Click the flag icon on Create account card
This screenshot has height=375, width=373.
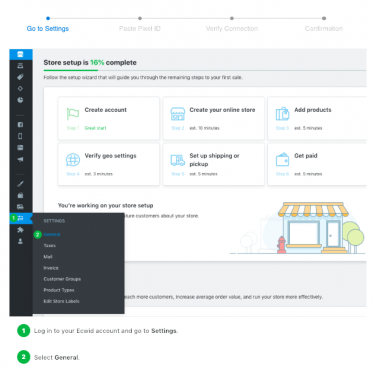73,114
